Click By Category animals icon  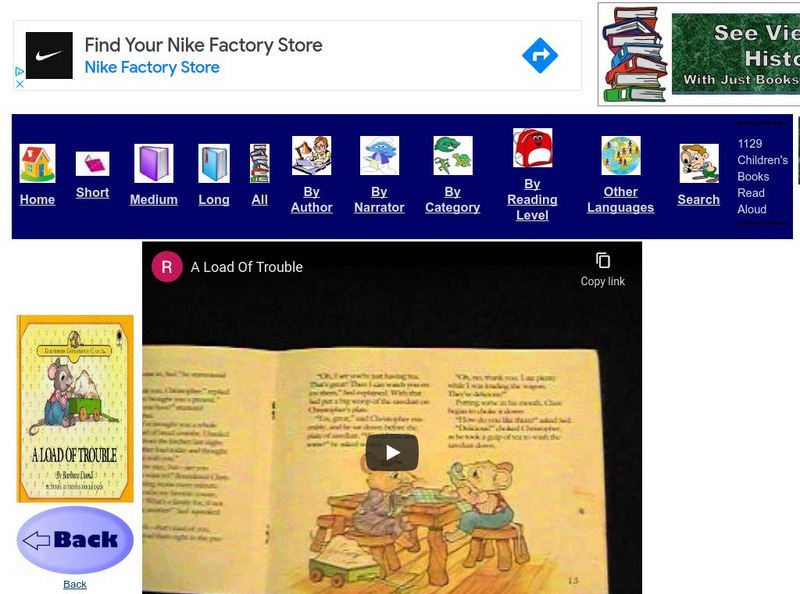[x=453, y=156]
